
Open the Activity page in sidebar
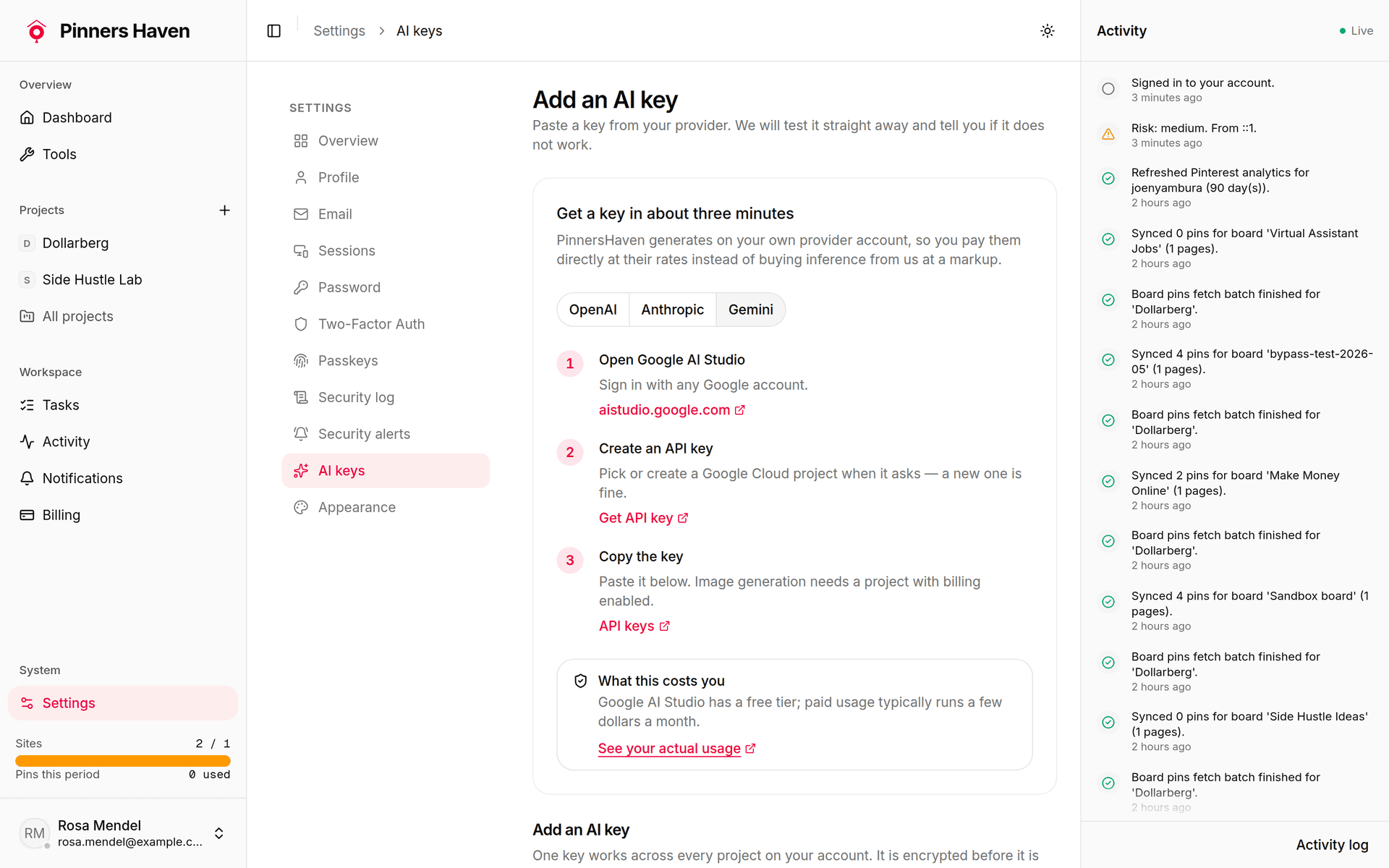(123, 441)
